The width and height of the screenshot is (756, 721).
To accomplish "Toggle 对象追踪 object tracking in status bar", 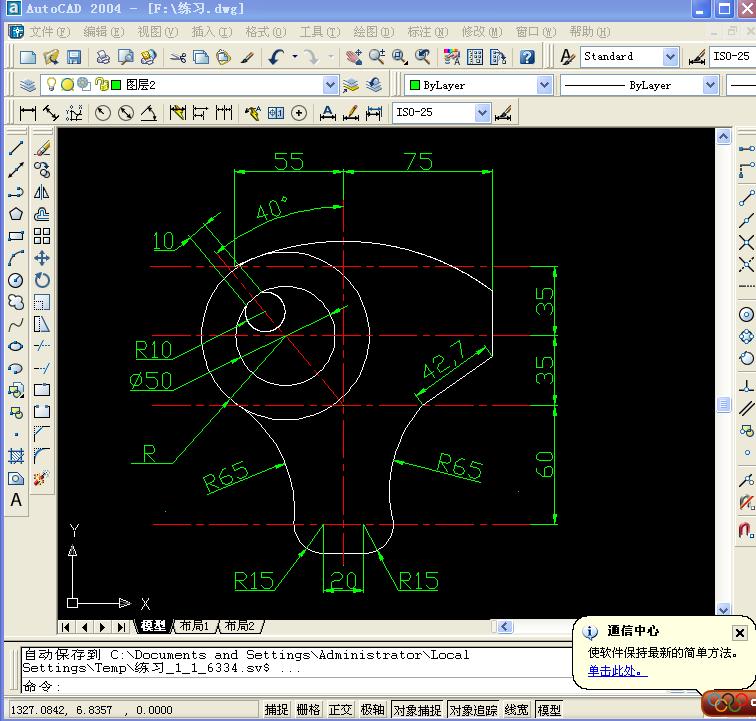I will click(x=473, y=710).
